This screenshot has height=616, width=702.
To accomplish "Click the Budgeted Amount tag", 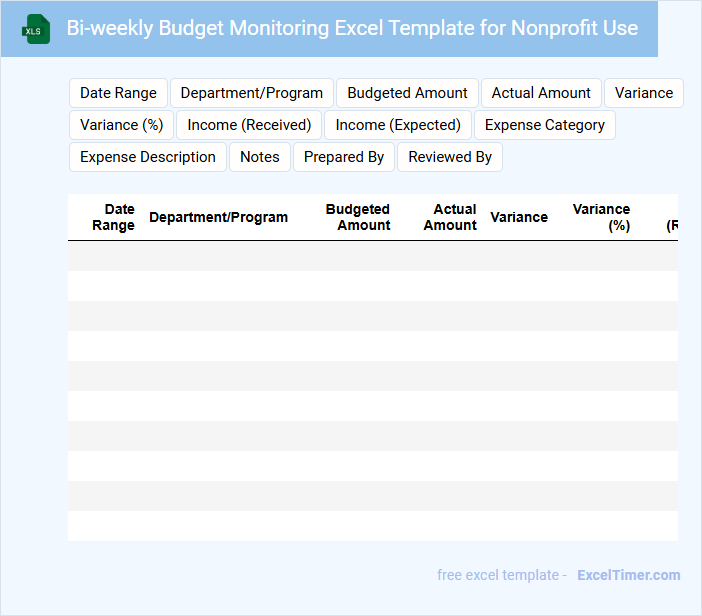I will [x=407, y=93].
